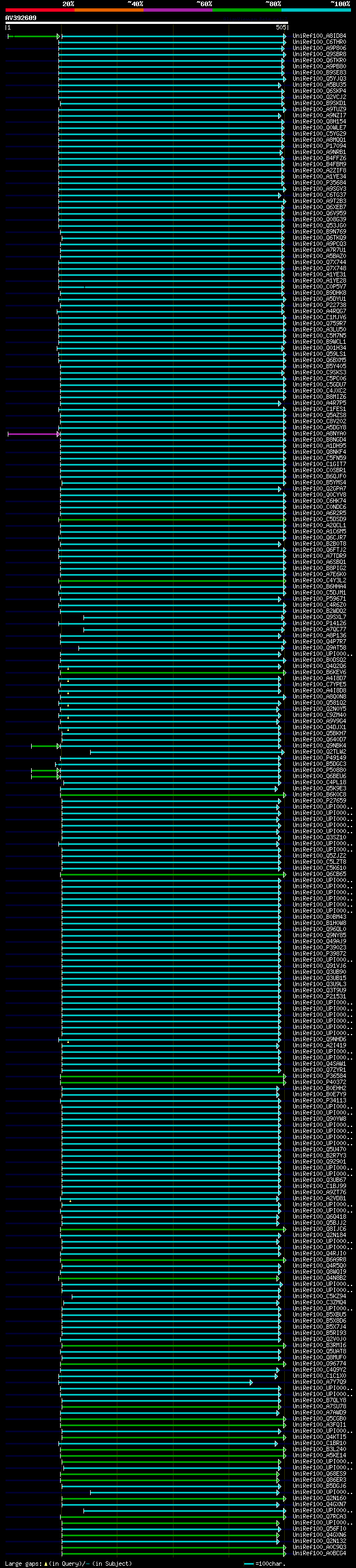Select the UniRef100_Q9NBK4 label

(x=319, y=745)
